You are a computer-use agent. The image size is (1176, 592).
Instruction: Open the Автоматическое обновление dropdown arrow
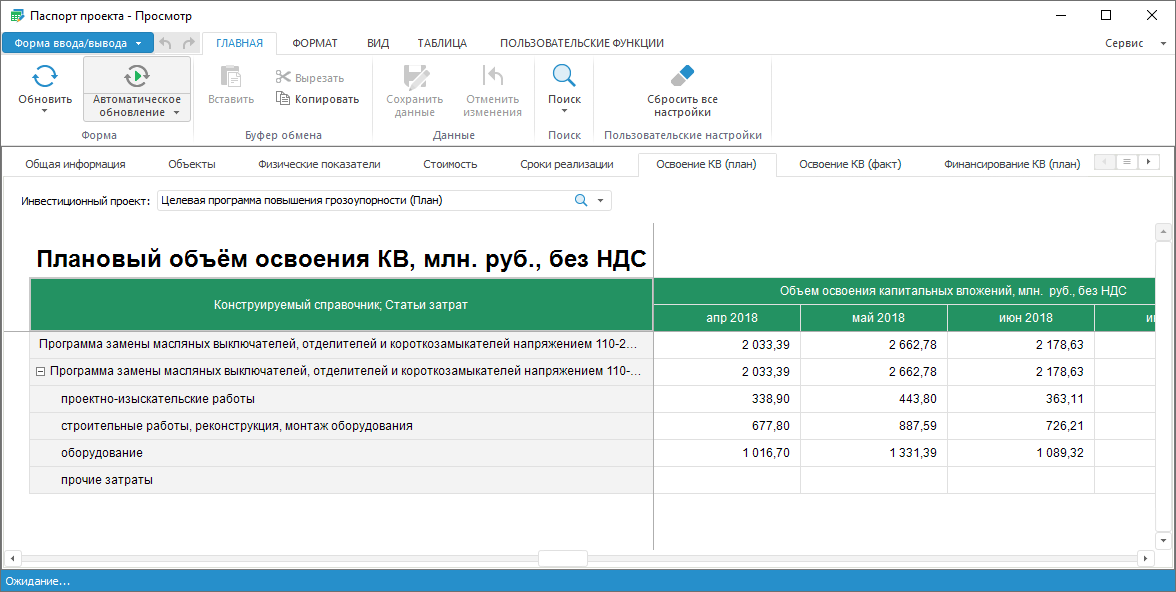[176, 113]
